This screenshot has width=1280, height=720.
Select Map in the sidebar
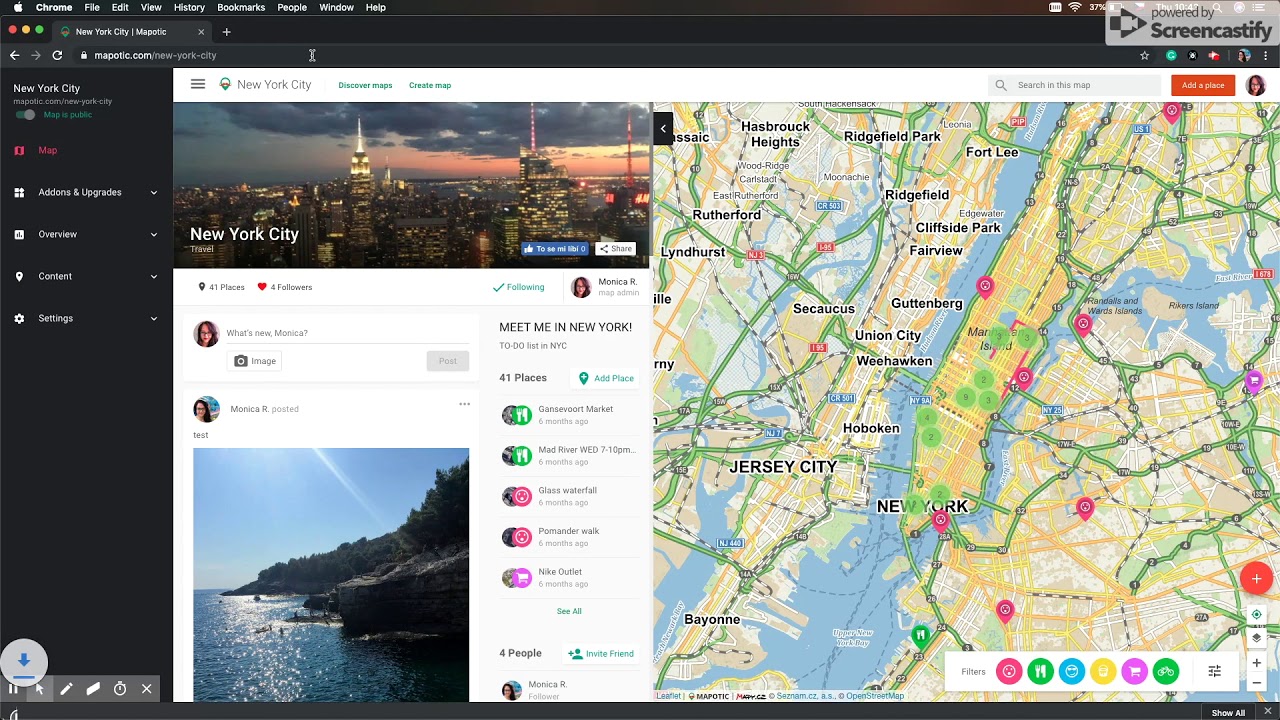click(x=47, y=150)
